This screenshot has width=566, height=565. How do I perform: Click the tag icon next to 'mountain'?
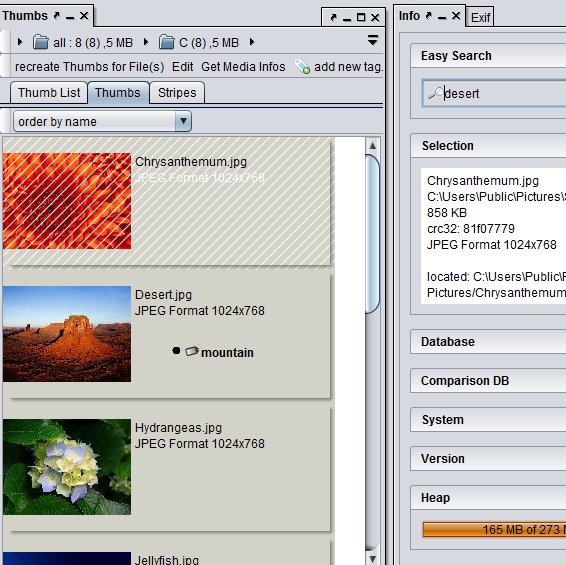(x=192, y=351)
